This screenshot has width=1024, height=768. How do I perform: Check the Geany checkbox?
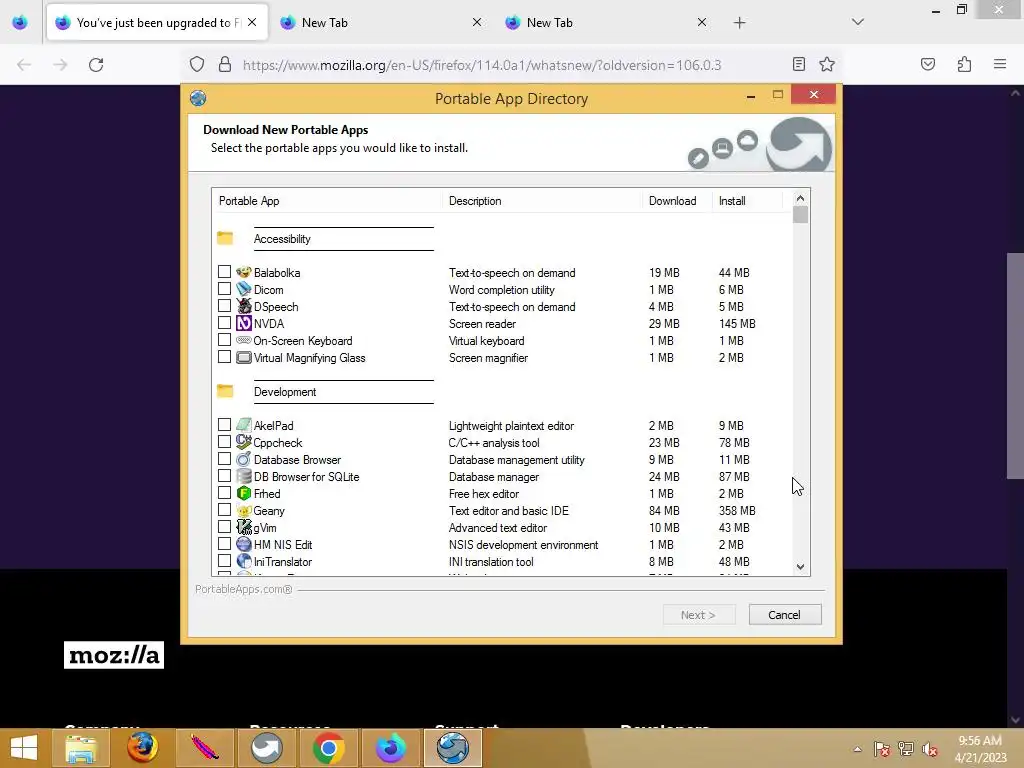click(x=224, y=510)
